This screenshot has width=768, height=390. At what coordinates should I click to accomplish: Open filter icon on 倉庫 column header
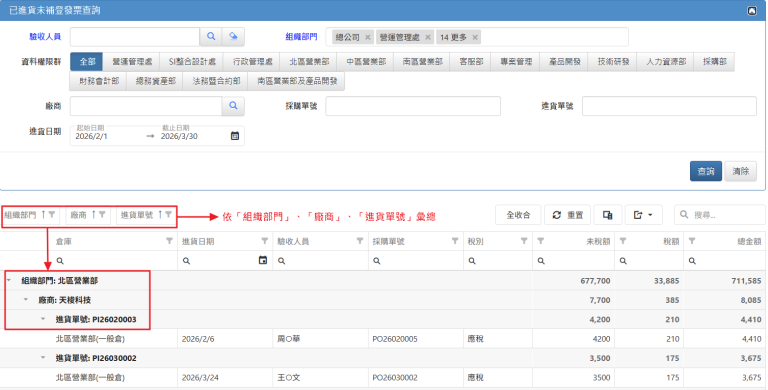click(169, 241)
